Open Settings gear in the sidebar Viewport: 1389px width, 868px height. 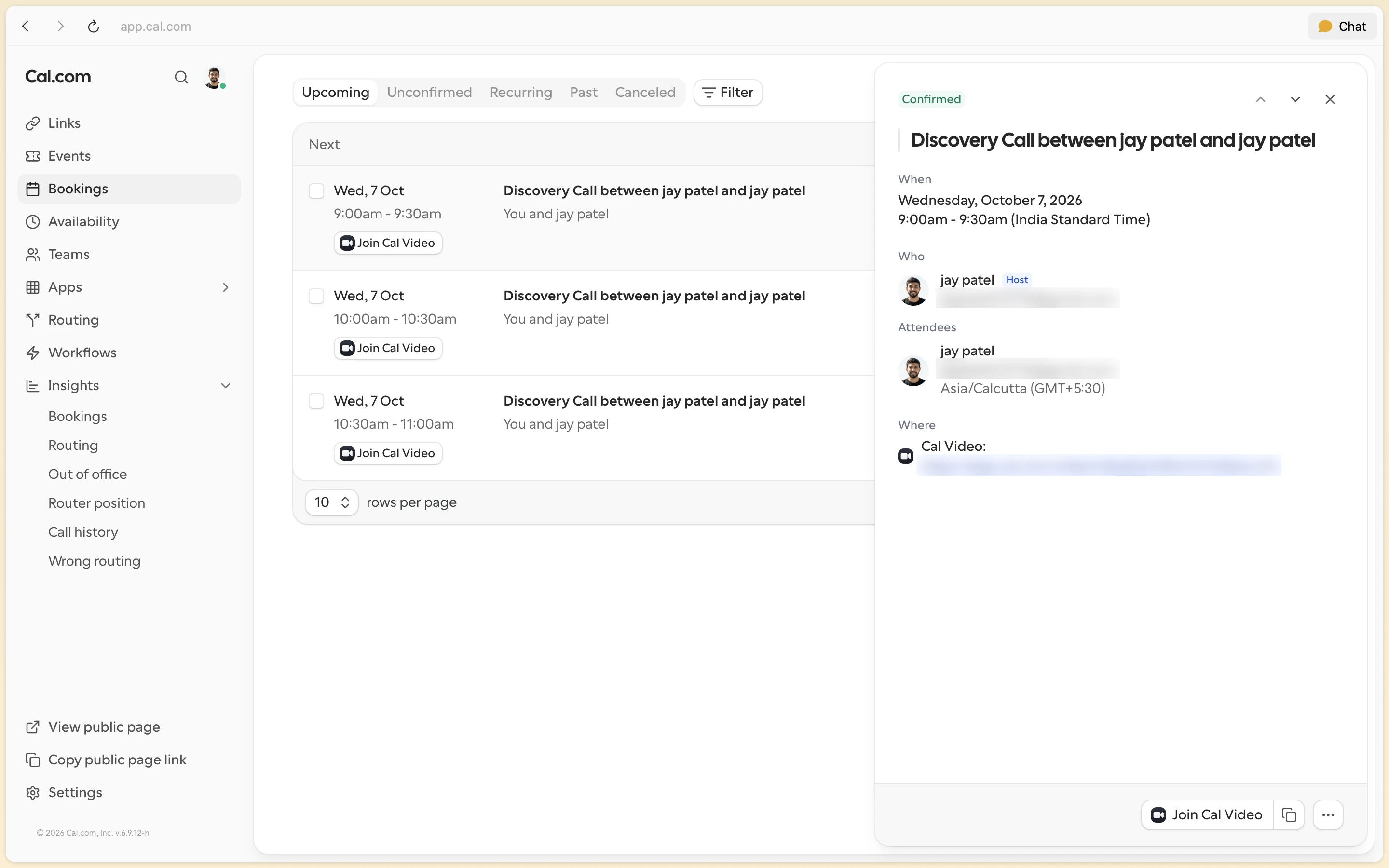click(129, 792)
